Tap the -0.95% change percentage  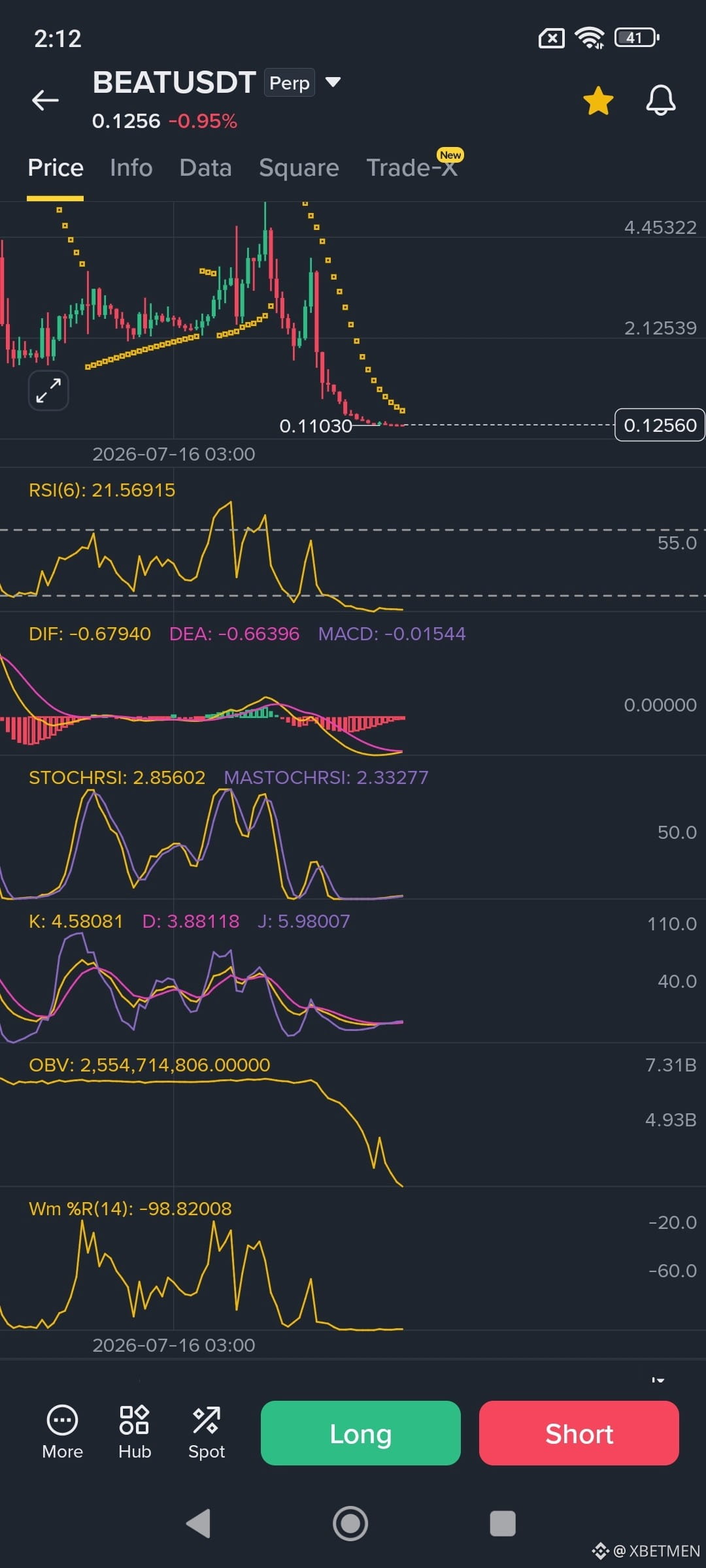[x=203, y=121]
